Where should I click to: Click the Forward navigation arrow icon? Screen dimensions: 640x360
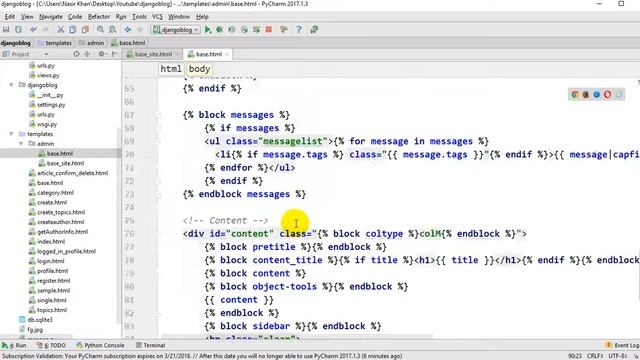[x=140, y=29]
